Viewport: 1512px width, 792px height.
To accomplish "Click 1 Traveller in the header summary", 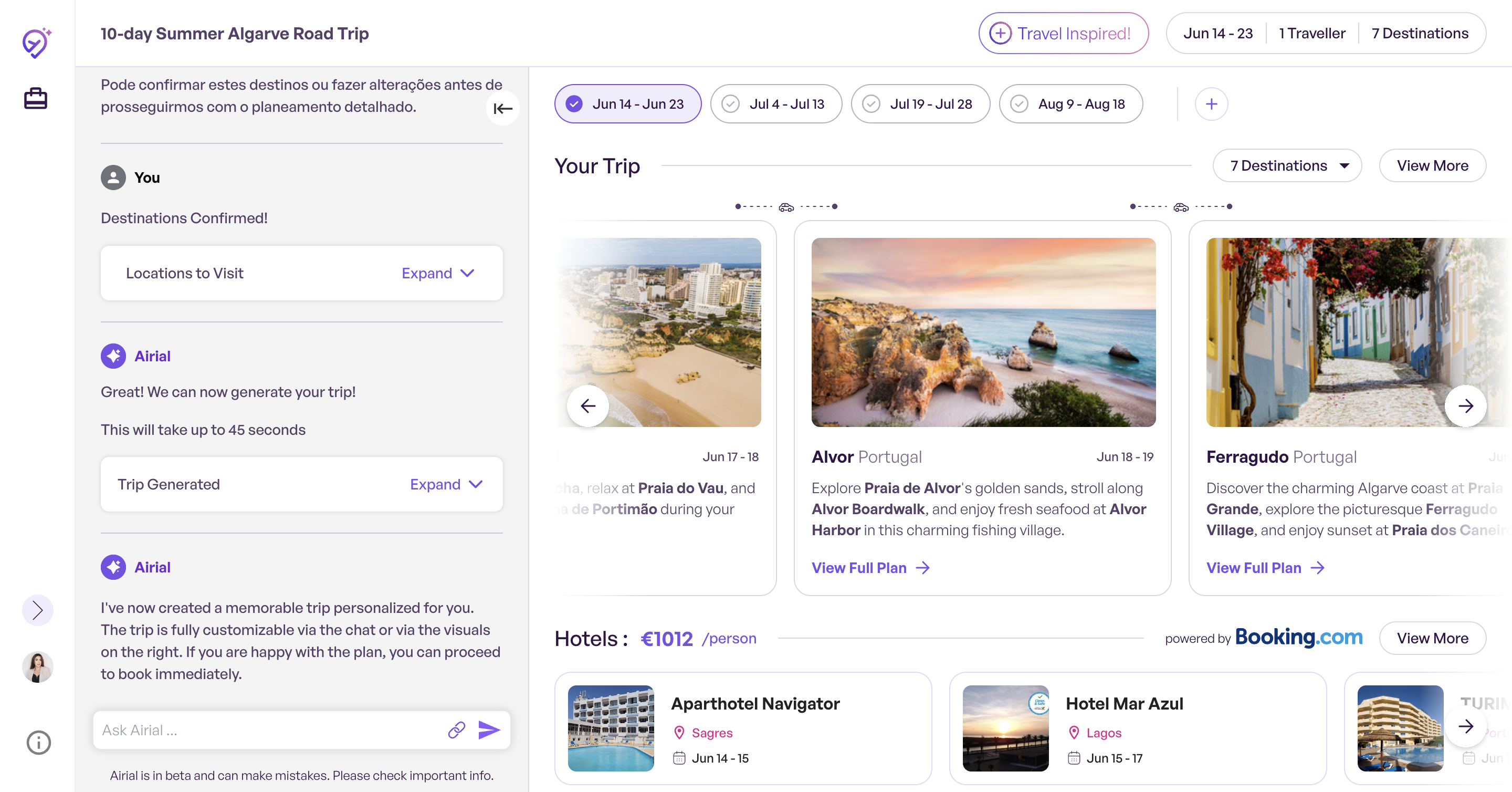I will [1312, 34].
